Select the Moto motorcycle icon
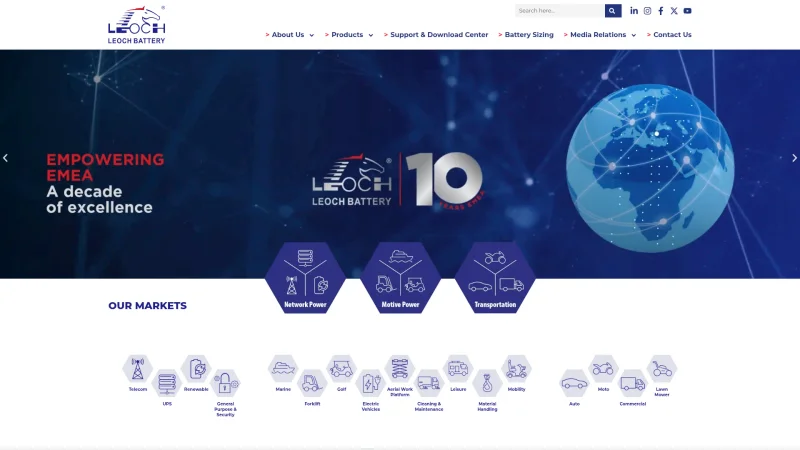Screen dimensions: 800x450 point(604,369)
